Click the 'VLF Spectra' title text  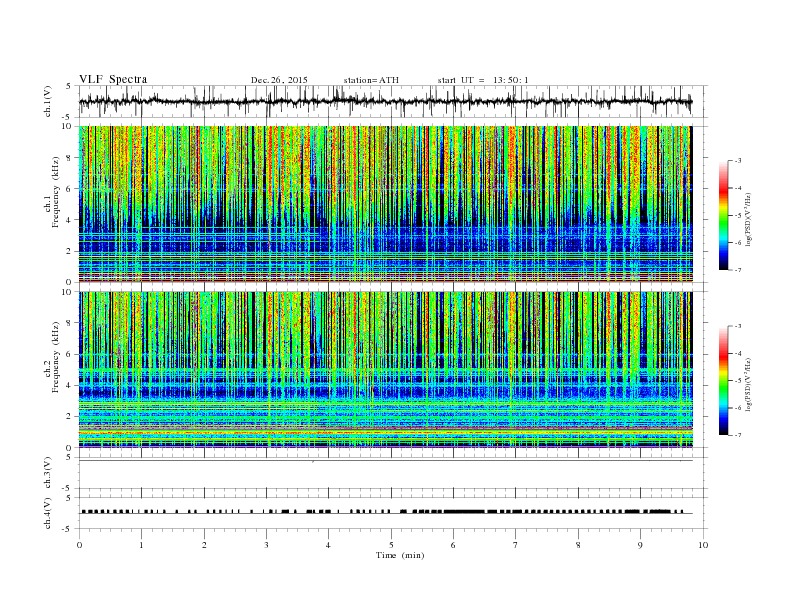[x=113, y=79]
